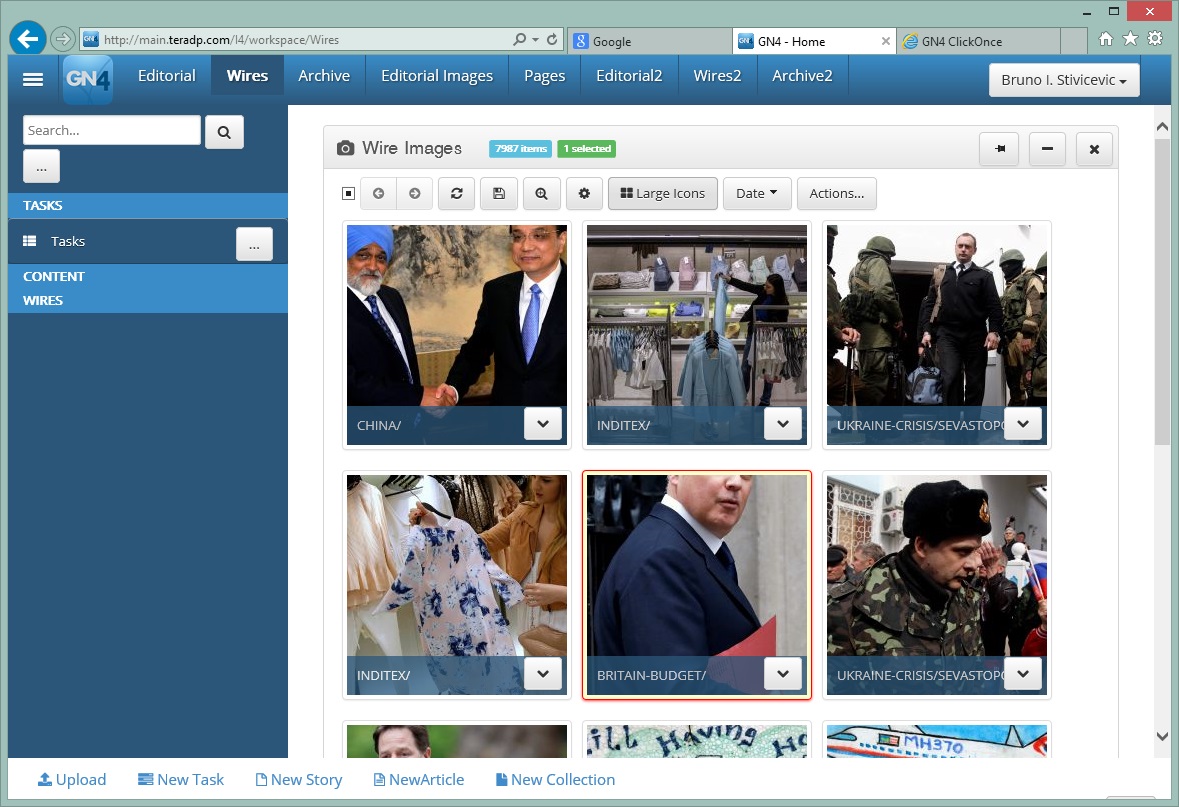Screen dimensions: 1179x807
Task: Expand the BRITAIN-BUDGET/ image dropdown arrow
Action: coord(783,674)
